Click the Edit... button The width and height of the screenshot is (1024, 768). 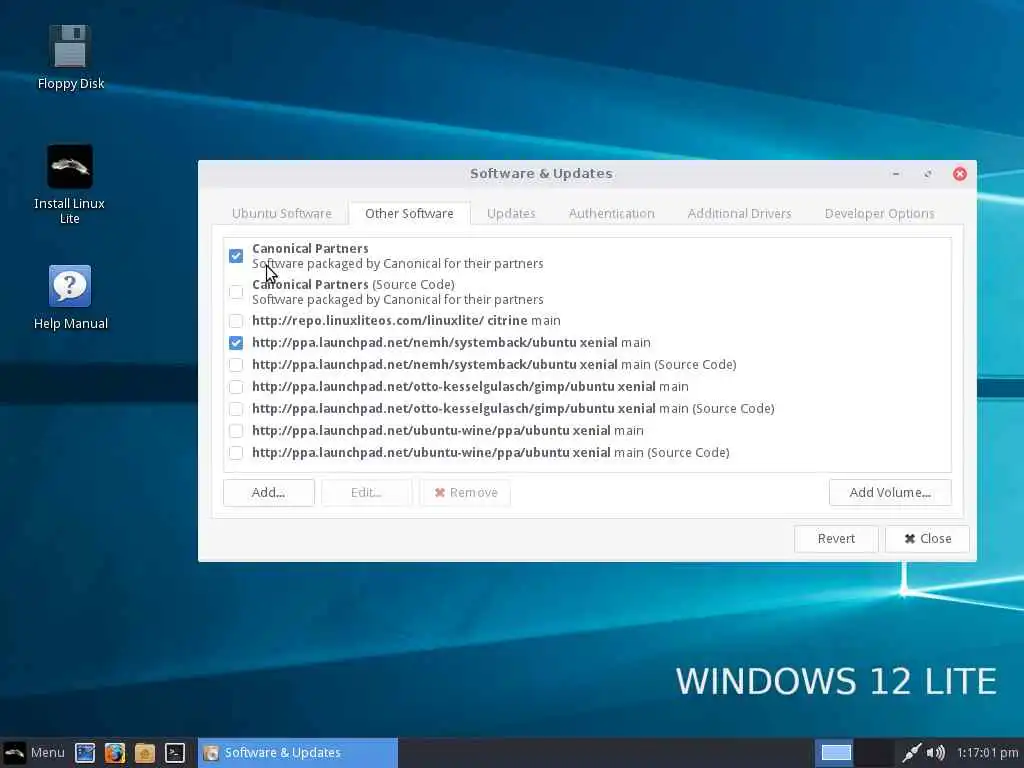point(366,492)
